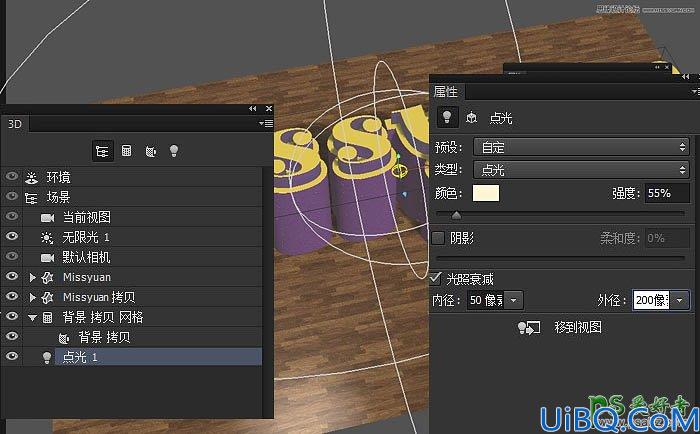Filter 3D panel by meshes icon

[x=126, y=151]
